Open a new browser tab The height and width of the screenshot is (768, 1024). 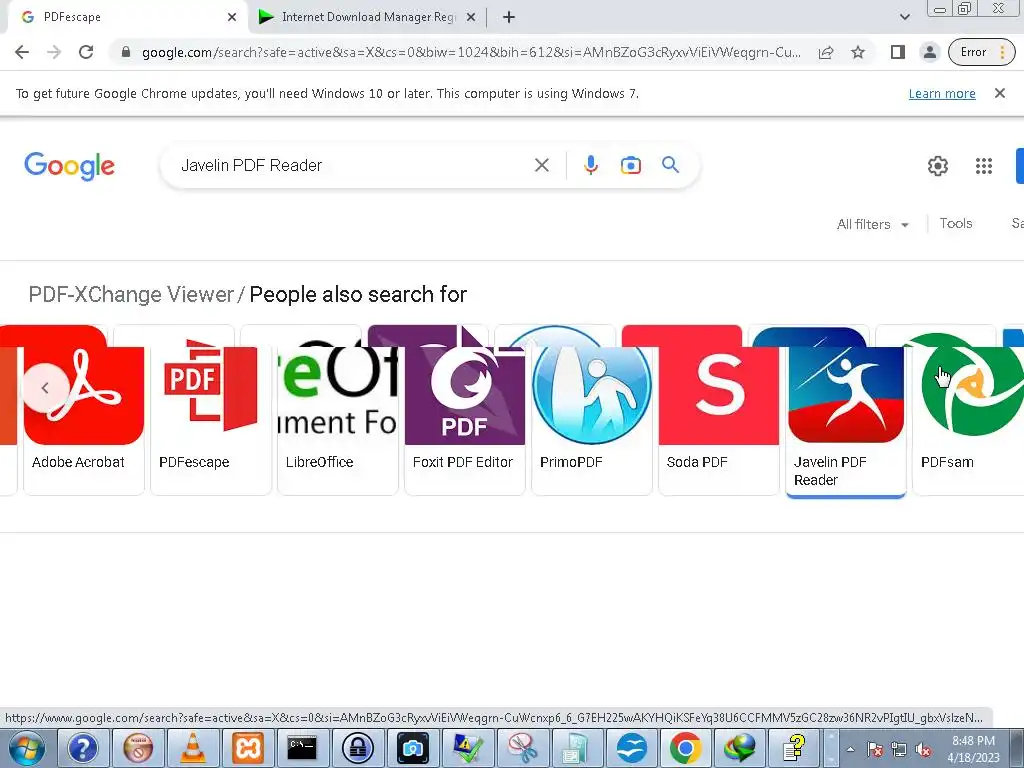pos(509,17)
